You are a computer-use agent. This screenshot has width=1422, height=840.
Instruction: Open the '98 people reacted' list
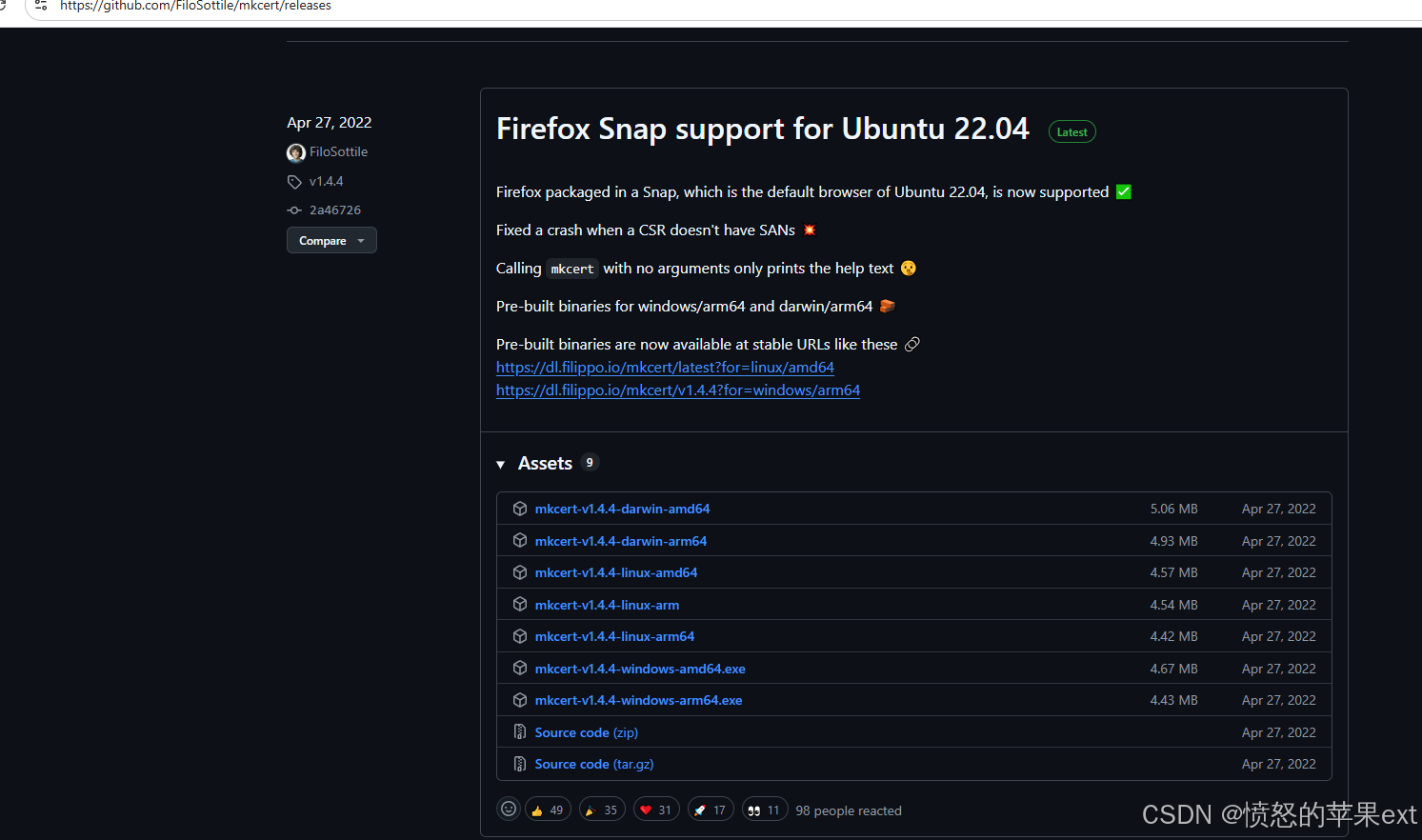click(x=849, y=810)
